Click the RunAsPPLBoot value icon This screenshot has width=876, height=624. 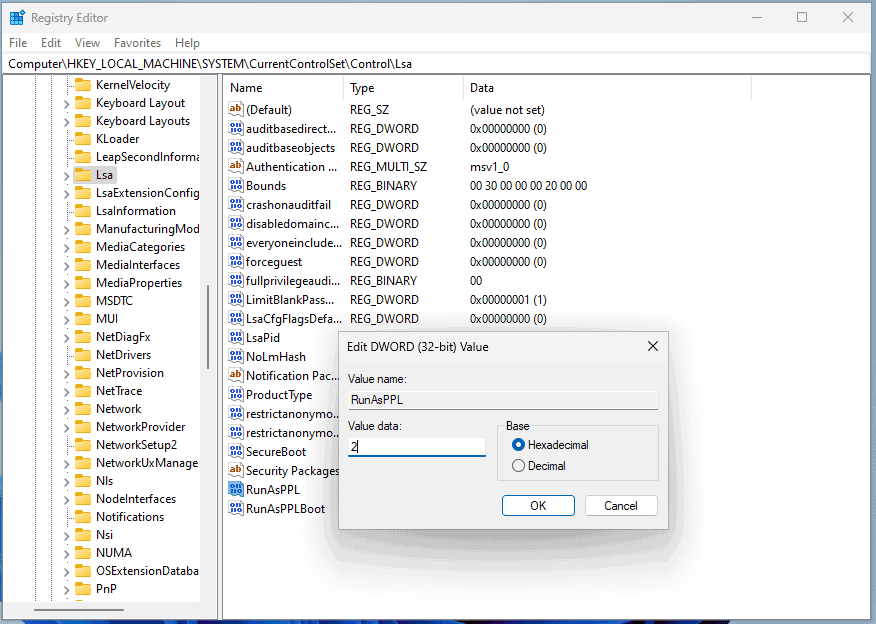click(x=236, y=508)
